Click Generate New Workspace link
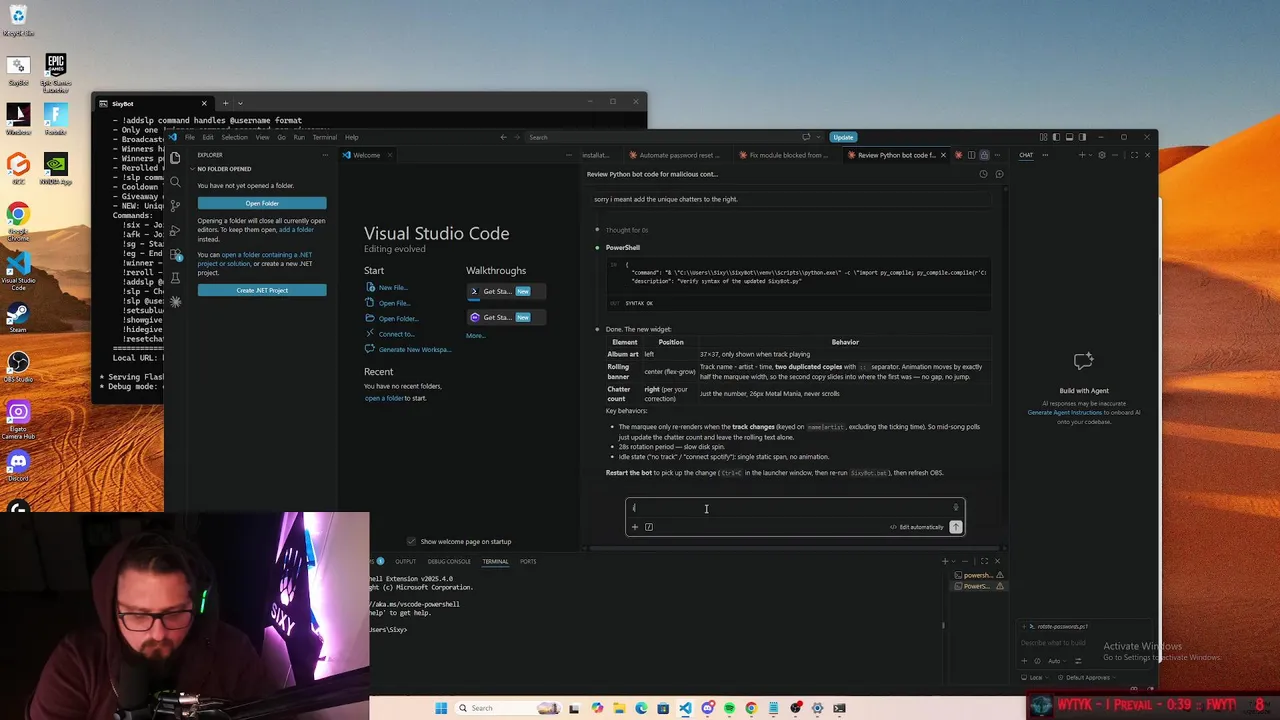Image resolution: width=1280 pixels, height=720 pixels. [x=415, y=349]
